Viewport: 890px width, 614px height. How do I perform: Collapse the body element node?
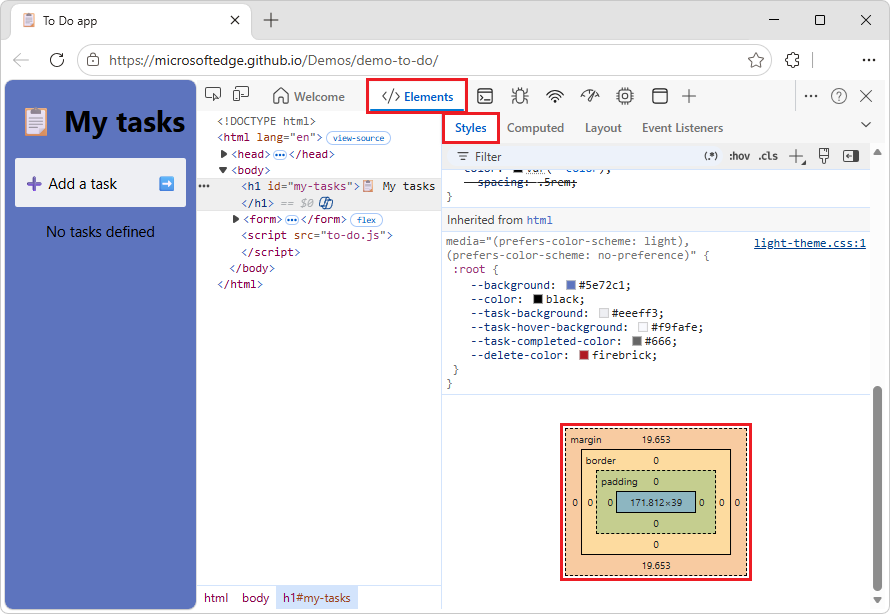[x=223, y=170]
